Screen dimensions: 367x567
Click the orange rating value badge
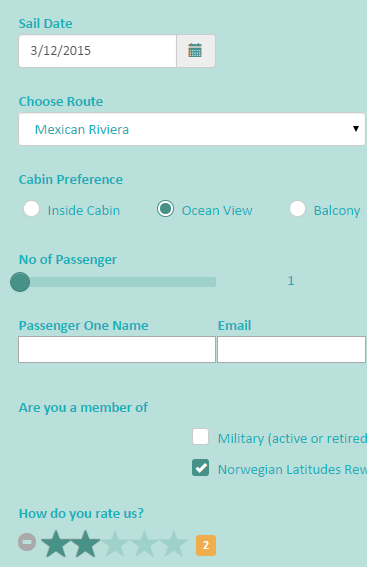206,545
